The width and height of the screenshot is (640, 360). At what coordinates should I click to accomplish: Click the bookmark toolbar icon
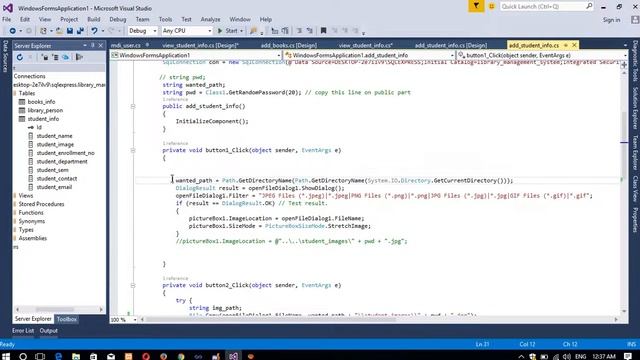(323, 31)
